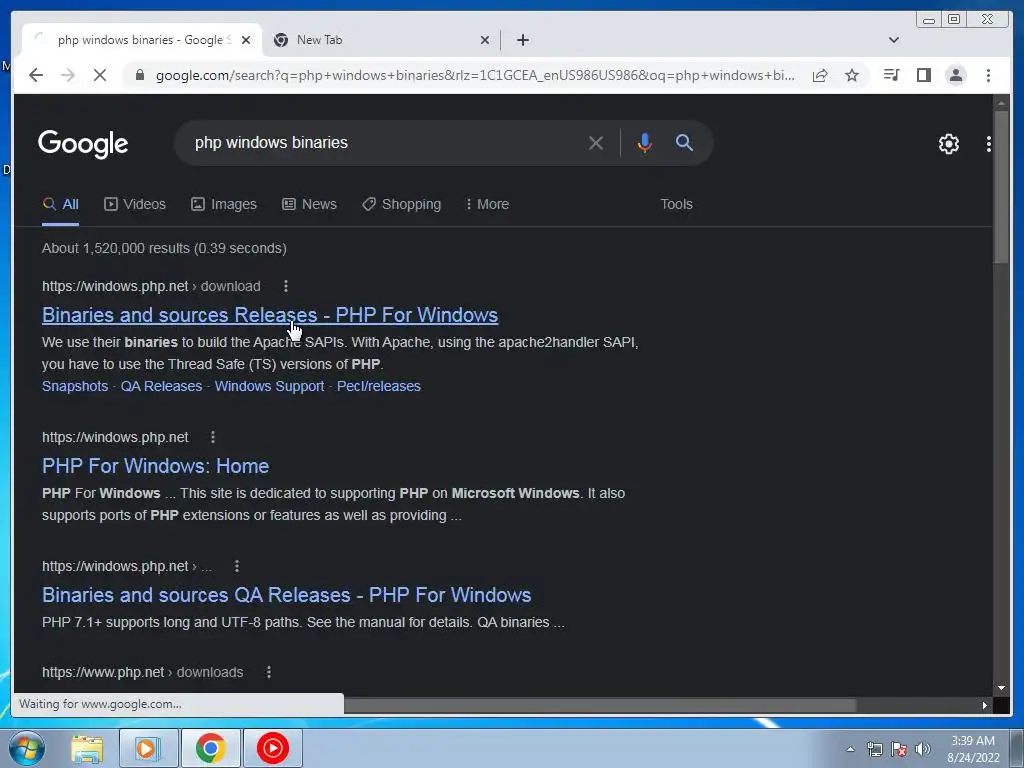Switch to Videos results

point(135,204)
